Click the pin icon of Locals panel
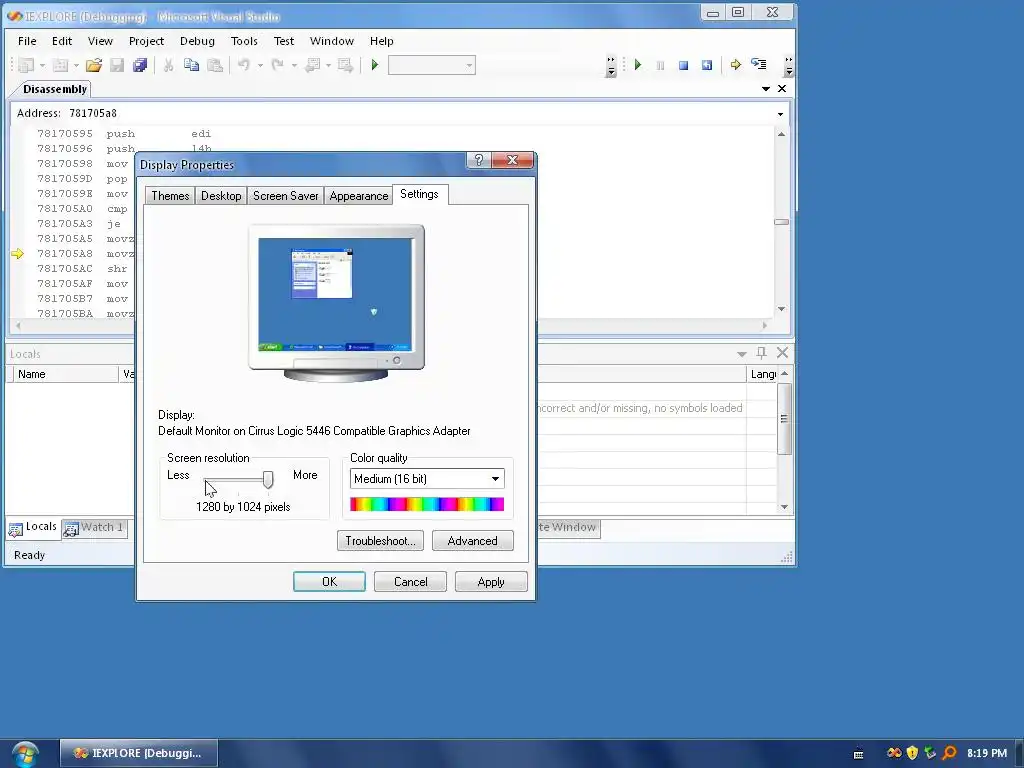 761,353
